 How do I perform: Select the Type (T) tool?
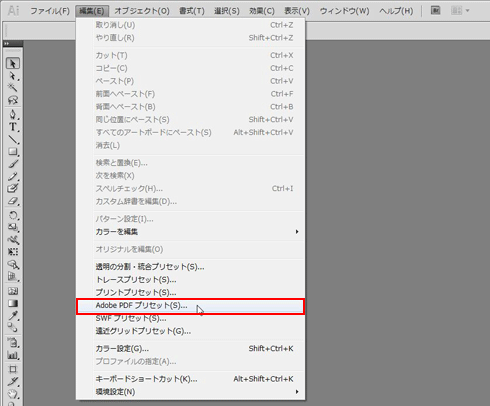point(13,127)
